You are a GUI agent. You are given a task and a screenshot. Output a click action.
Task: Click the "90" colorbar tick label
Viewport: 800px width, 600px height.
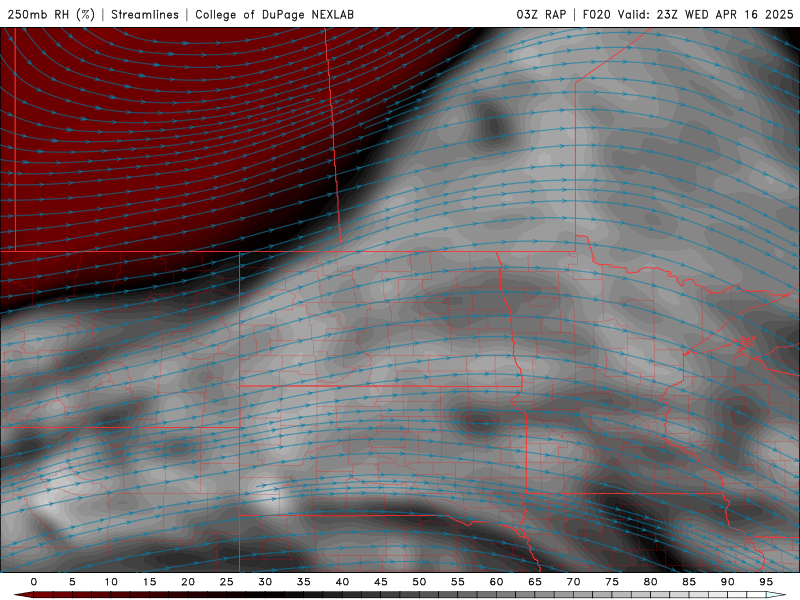pos(728,582)
